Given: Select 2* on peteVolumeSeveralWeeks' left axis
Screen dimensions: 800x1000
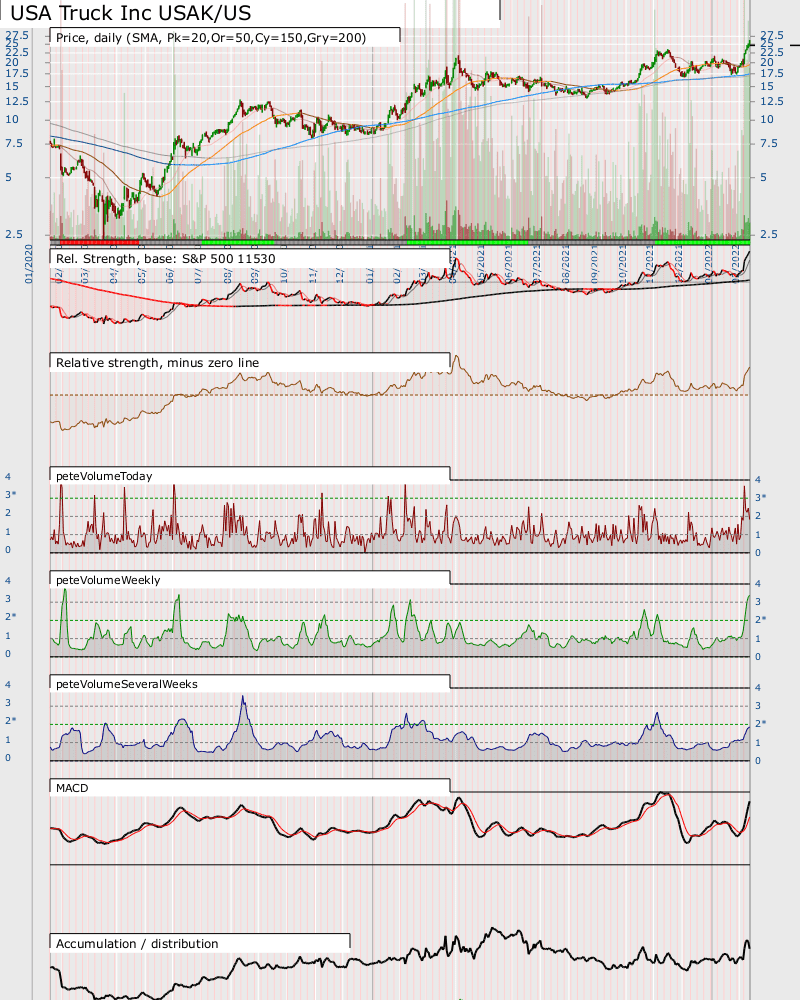Looking at the screenshot, I should click(x=11, y=721).
